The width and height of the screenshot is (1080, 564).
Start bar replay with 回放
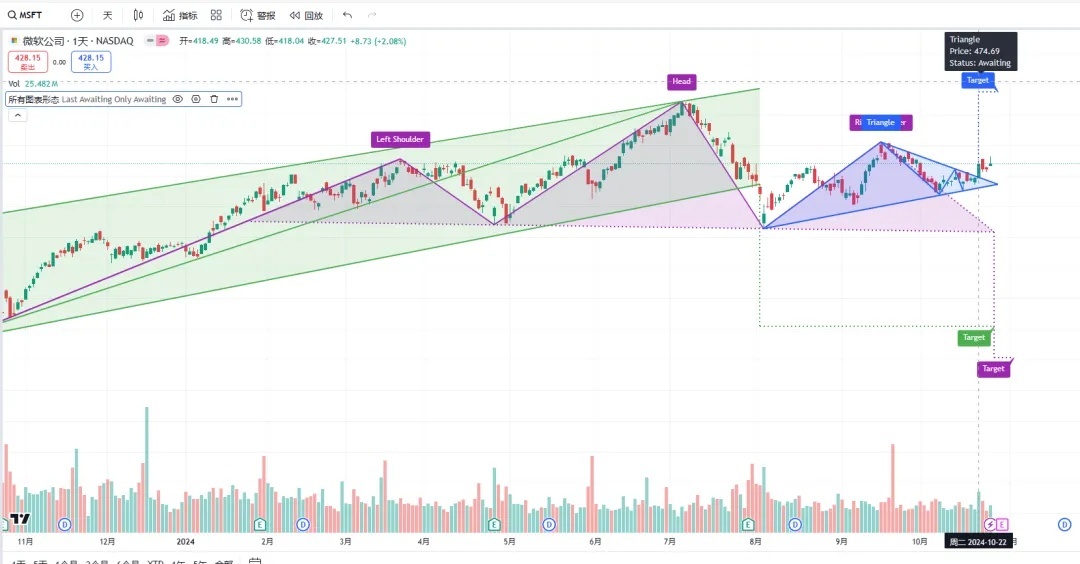tap(306, 15)
